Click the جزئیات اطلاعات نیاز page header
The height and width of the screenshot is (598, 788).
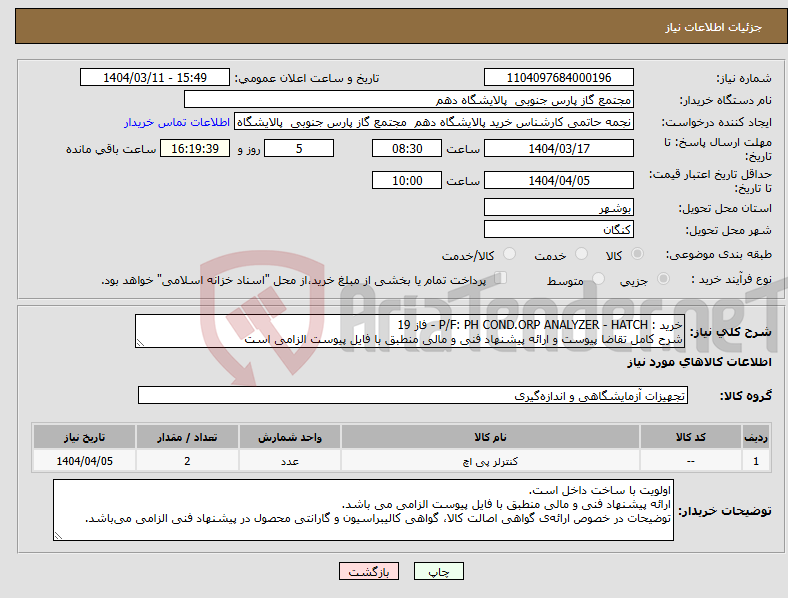714,27
